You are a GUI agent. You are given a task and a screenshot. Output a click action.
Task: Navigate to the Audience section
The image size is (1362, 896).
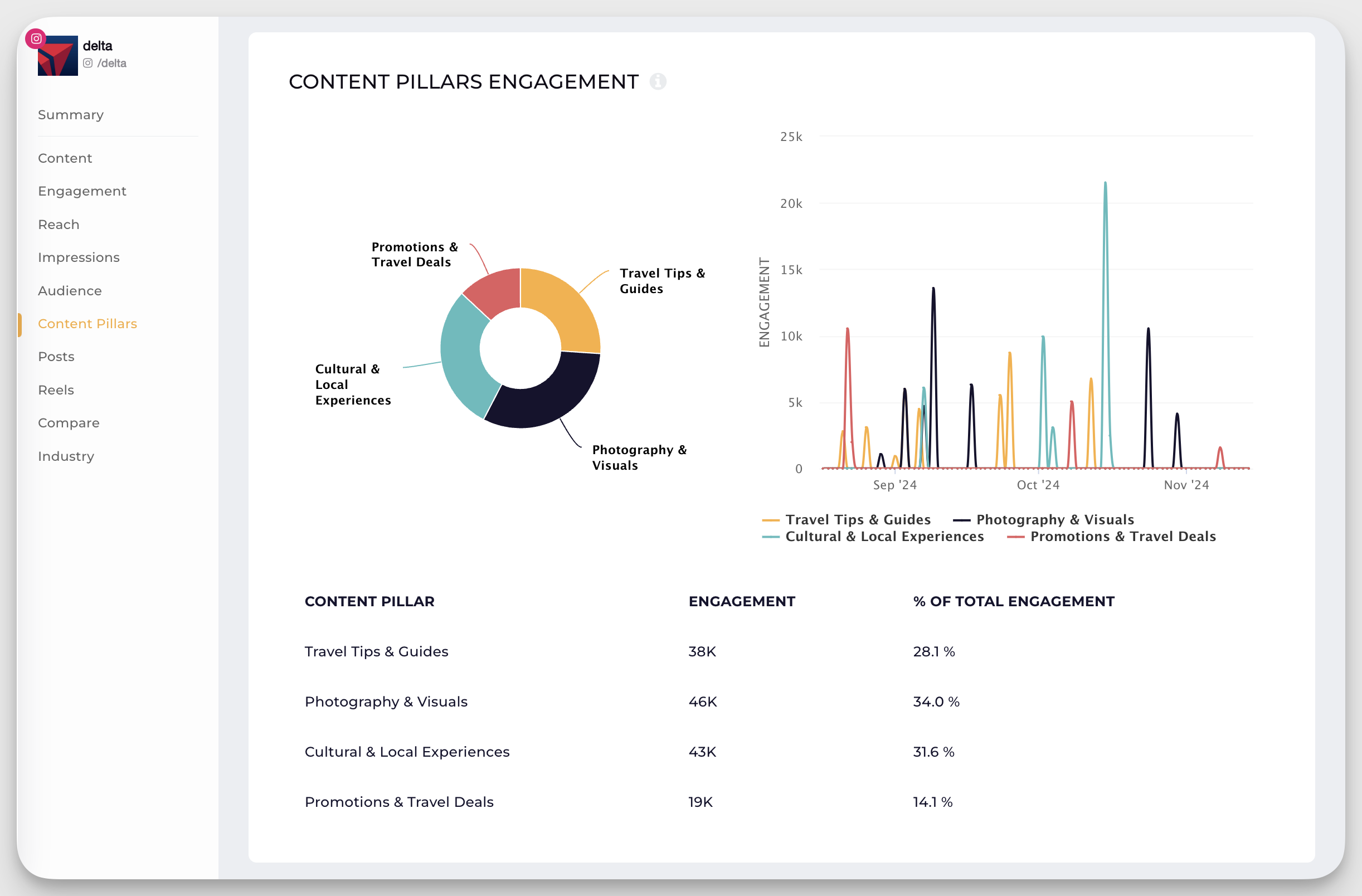tap(70, 290)
